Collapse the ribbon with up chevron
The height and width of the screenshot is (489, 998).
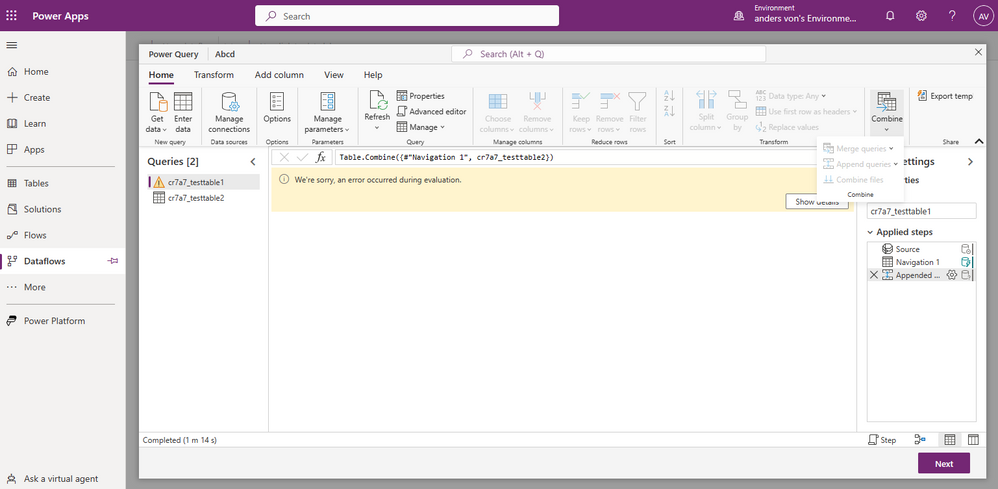pos(978,141)
